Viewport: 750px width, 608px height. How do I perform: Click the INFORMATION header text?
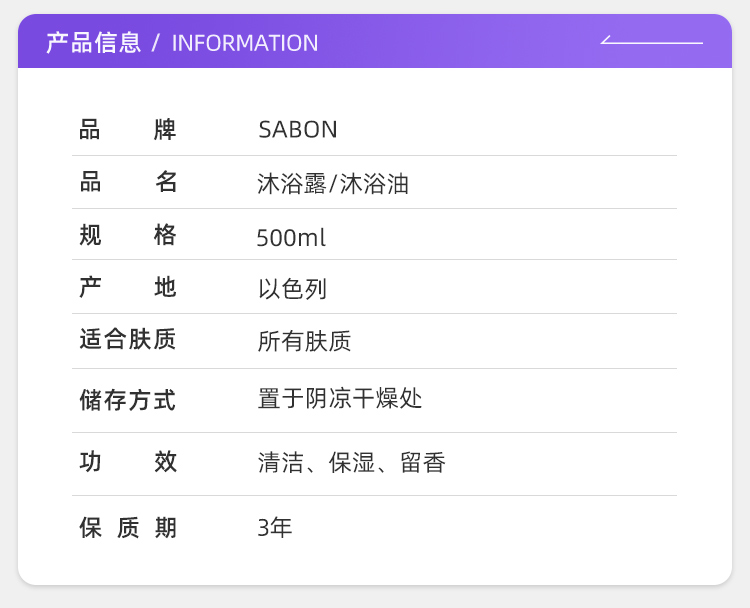coord(245,43)
